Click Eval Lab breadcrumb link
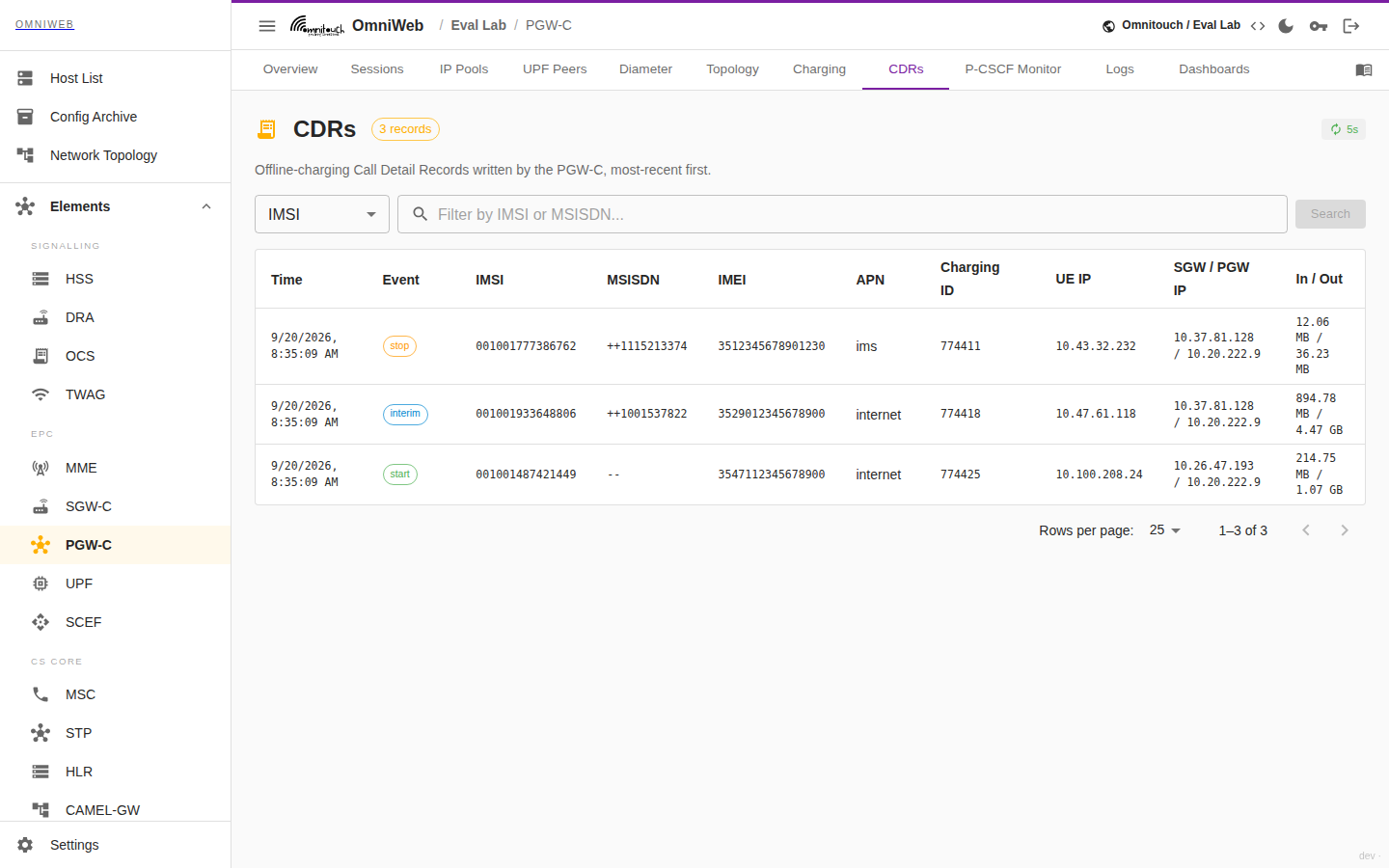The height and width of the screenshot is (868, 1389). click(x=478, y=25)
